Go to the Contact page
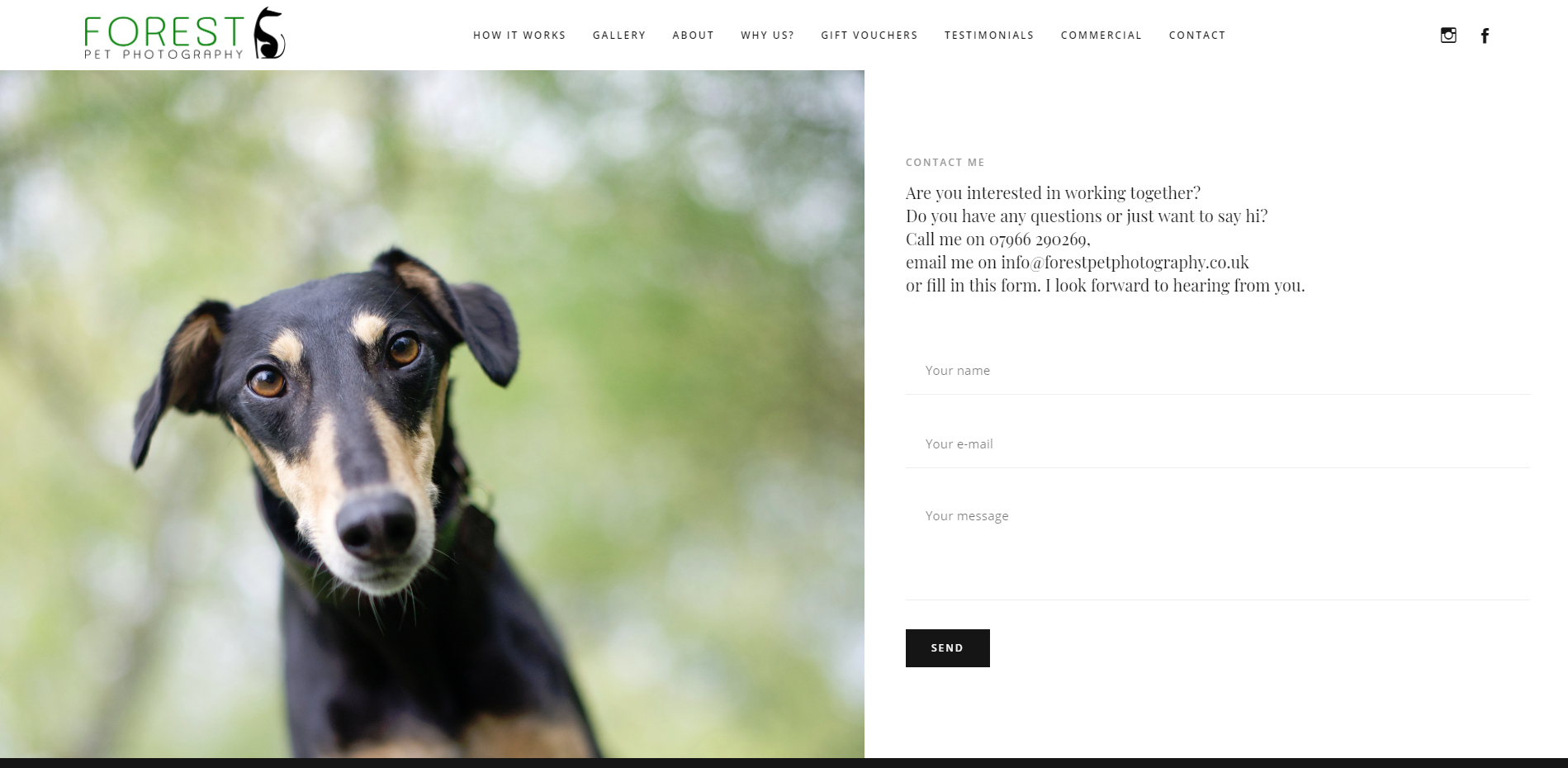Image resolution: width=1568 pixels, height=768 pixels. click(x=1197, y=36)
